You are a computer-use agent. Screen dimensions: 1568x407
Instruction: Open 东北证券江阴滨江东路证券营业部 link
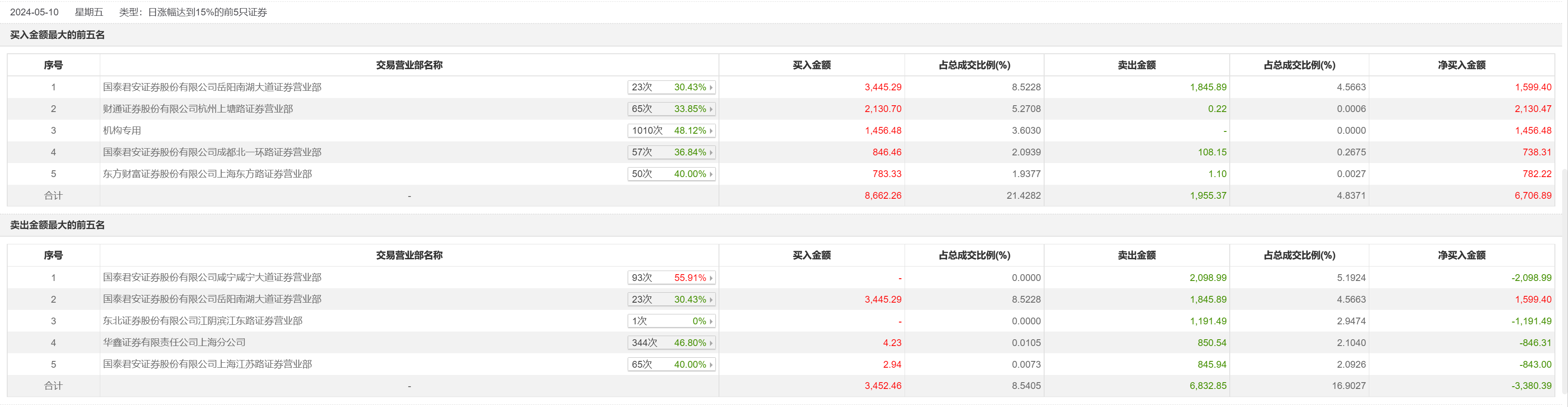(x=202, y=321)
